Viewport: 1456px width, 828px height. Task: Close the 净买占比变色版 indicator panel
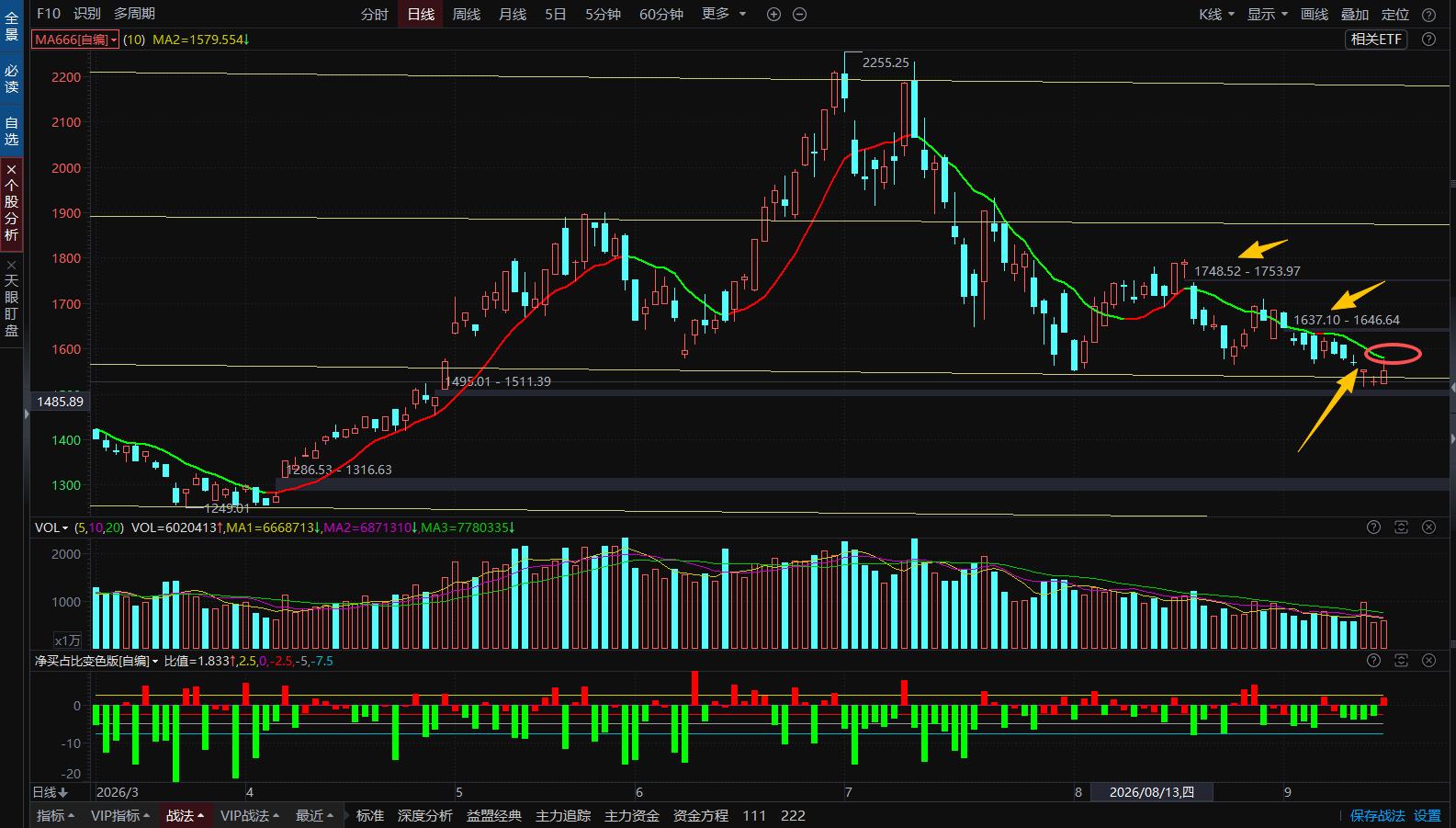1428,661
